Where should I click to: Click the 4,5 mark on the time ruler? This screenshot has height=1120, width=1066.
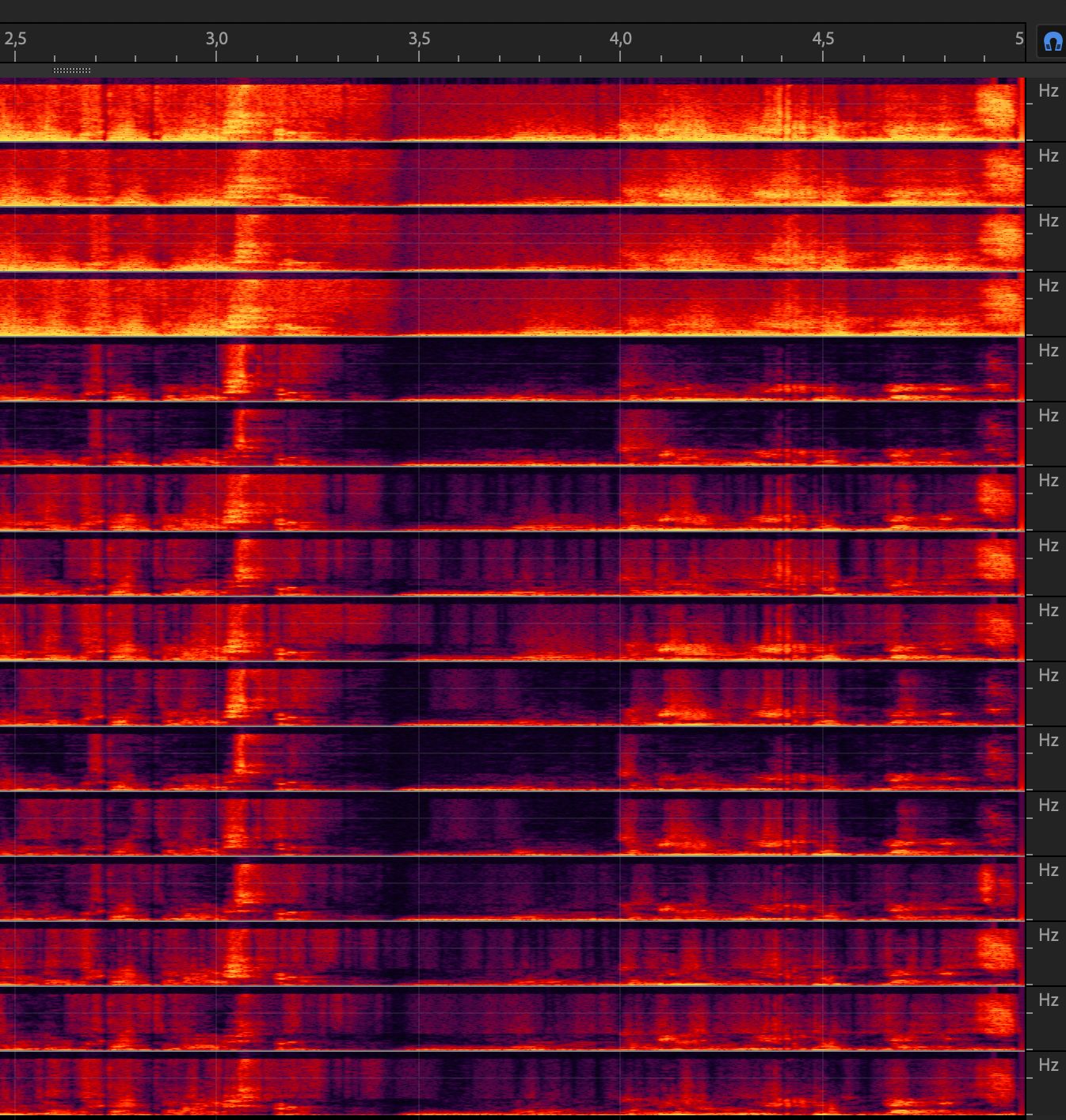(x=823, y=39)
